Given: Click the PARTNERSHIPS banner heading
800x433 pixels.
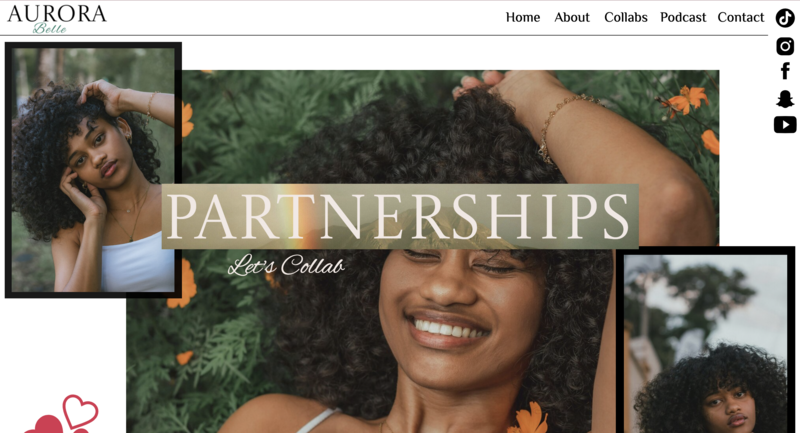Looking at the screenshot, I should click(x=400, y=216).
